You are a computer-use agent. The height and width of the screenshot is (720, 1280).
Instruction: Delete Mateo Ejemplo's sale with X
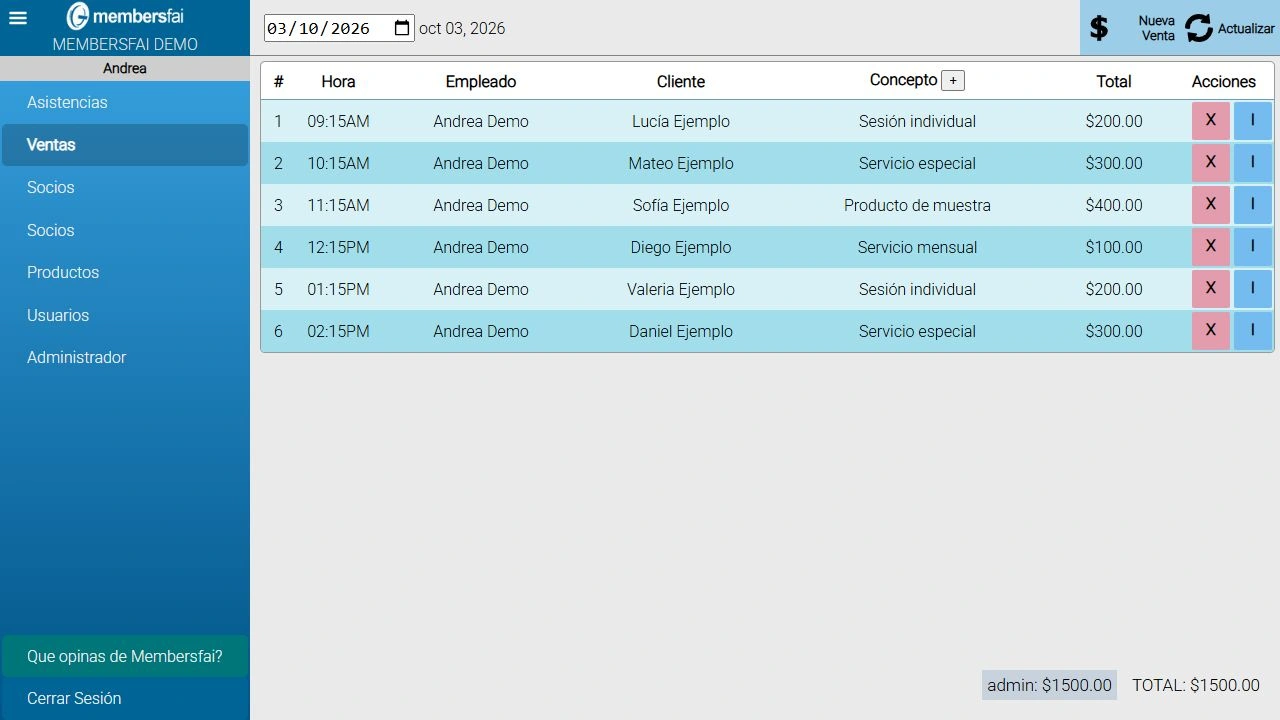coord(1211,163)
